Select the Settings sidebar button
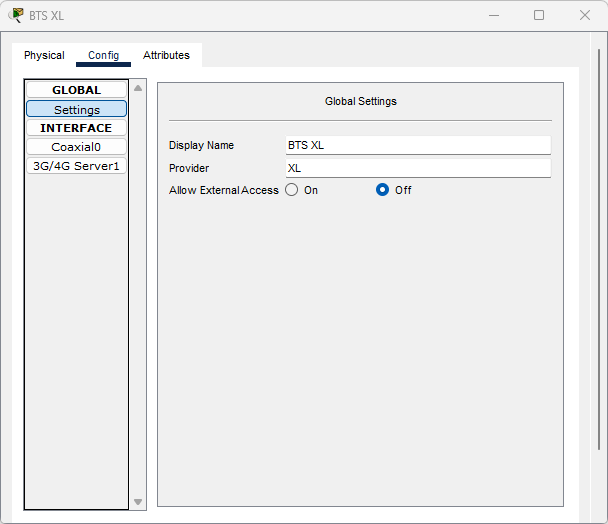608x524 pixels. tap(76, 109)
